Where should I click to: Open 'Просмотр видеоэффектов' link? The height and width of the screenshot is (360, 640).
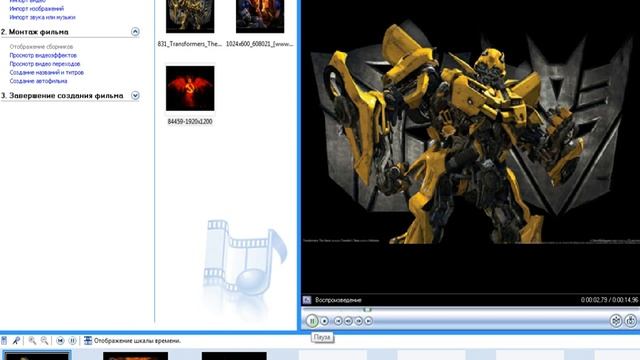[43, 55]
